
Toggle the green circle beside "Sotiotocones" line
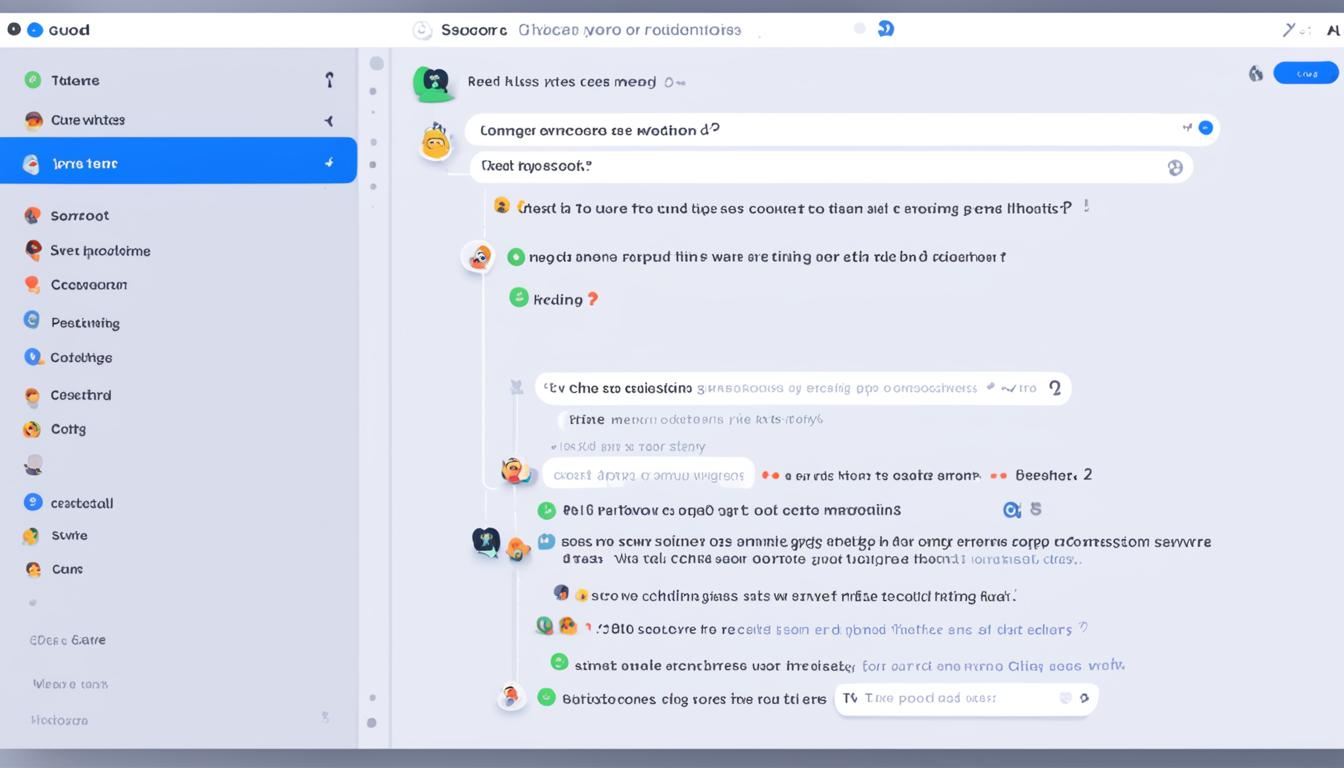546,698
